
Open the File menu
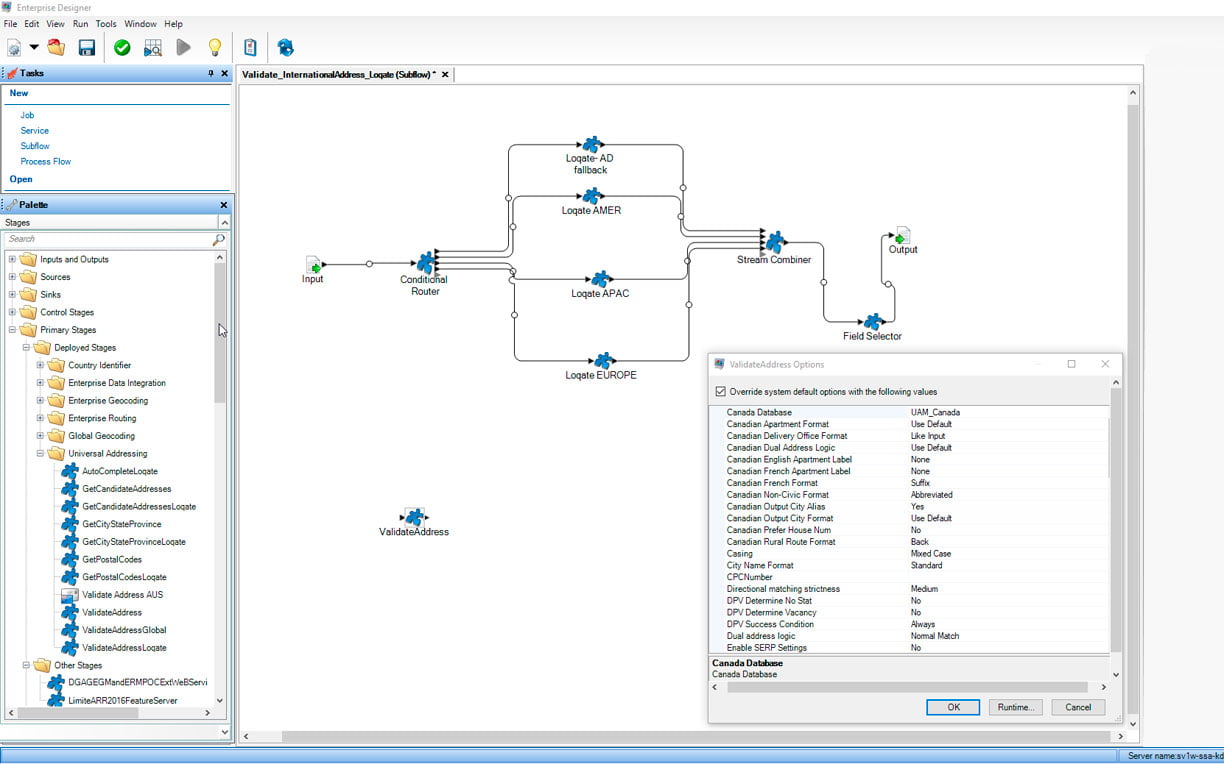(x=10, y=24)
